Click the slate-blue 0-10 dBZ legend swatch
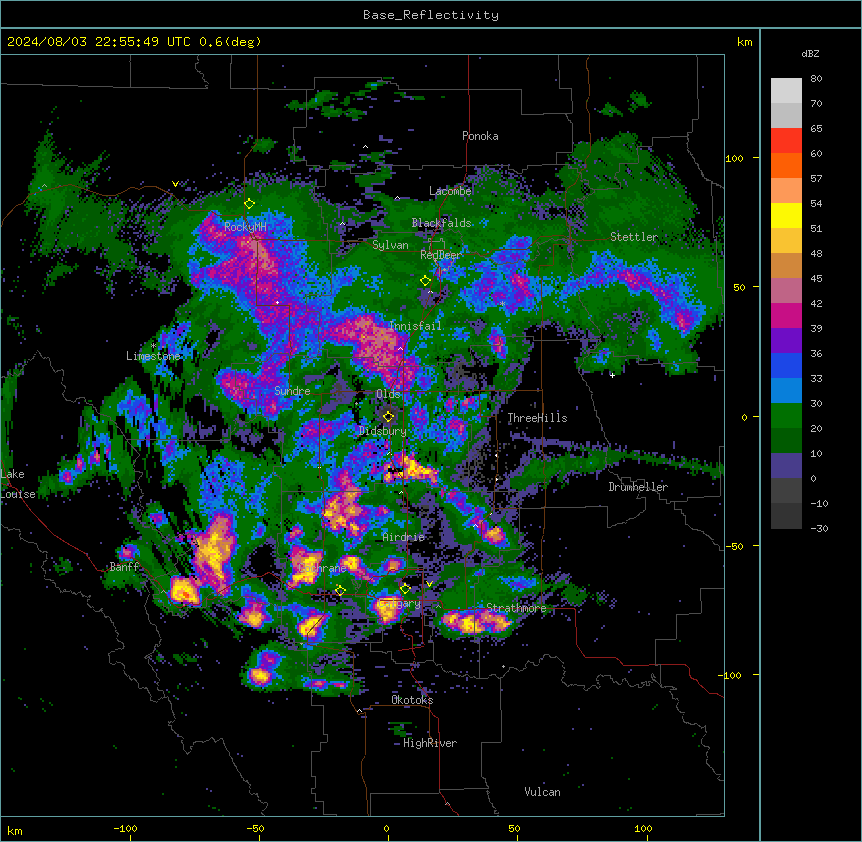Viewport: 862px width, 842px height. point(786,466)
